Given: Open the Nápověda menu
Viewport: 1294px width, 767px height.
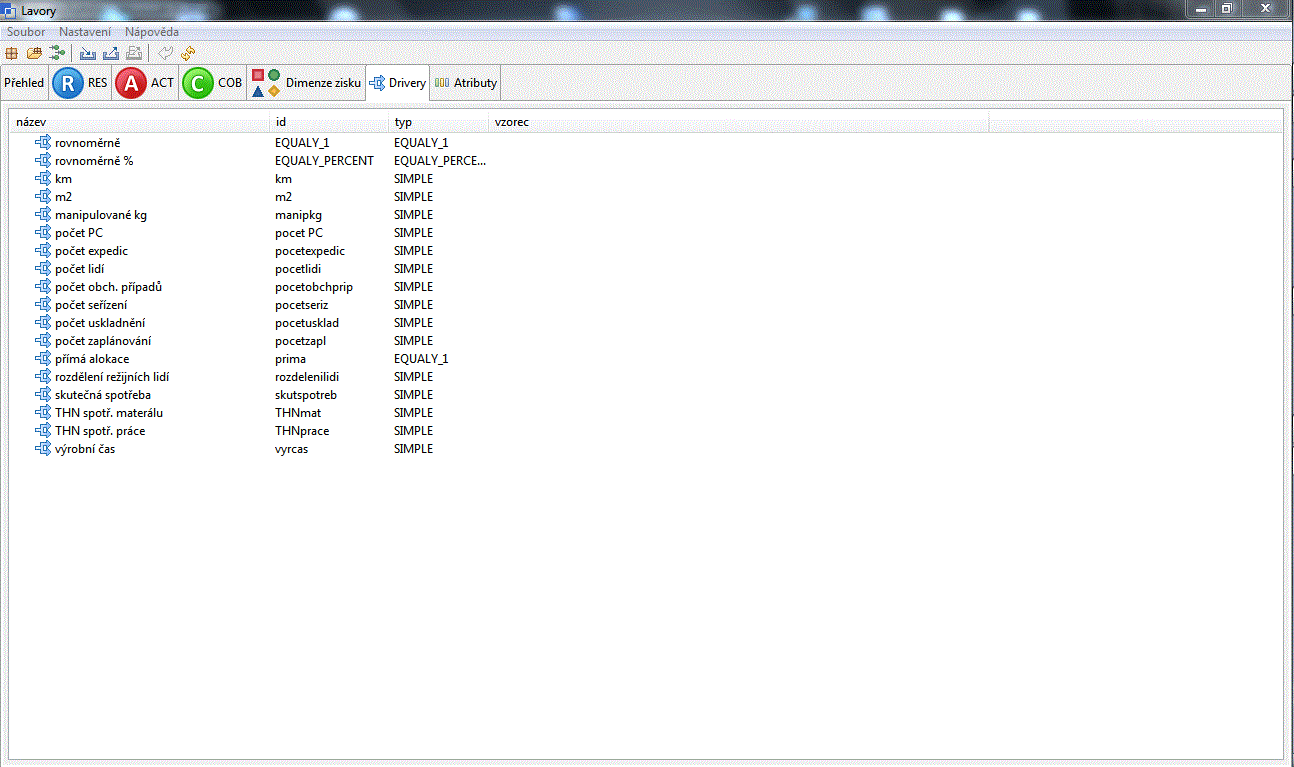Looking at the screenshot, I should [152, 32].
